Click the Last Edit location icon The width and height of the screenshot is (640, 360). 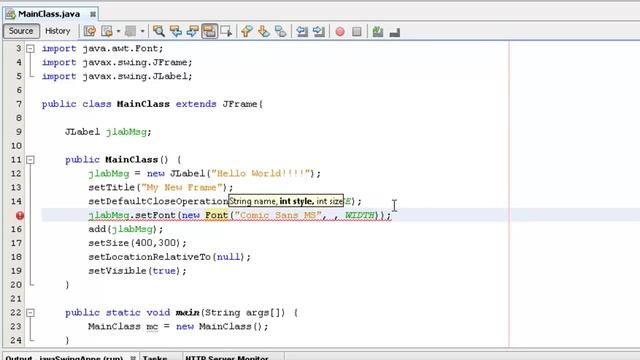point(90,31)
